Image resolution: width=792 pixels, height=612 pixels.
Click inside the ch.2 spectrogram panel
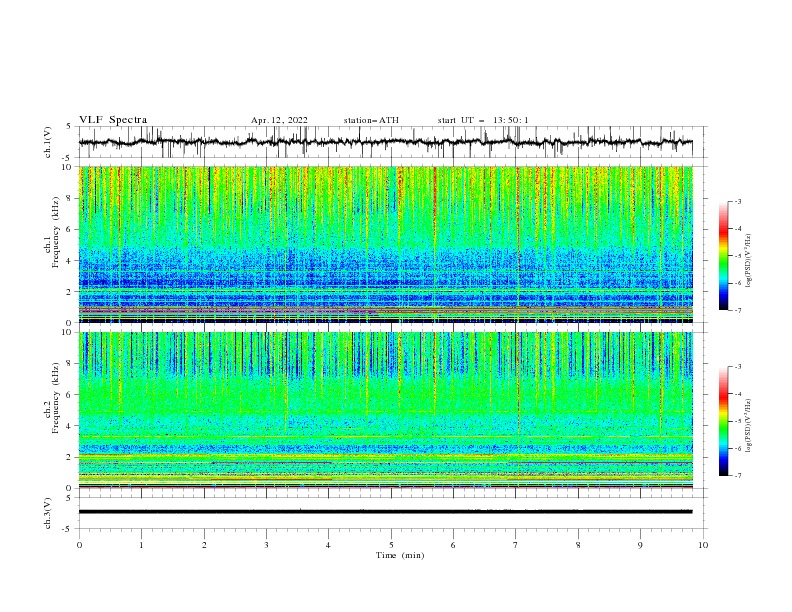[385, 410]
